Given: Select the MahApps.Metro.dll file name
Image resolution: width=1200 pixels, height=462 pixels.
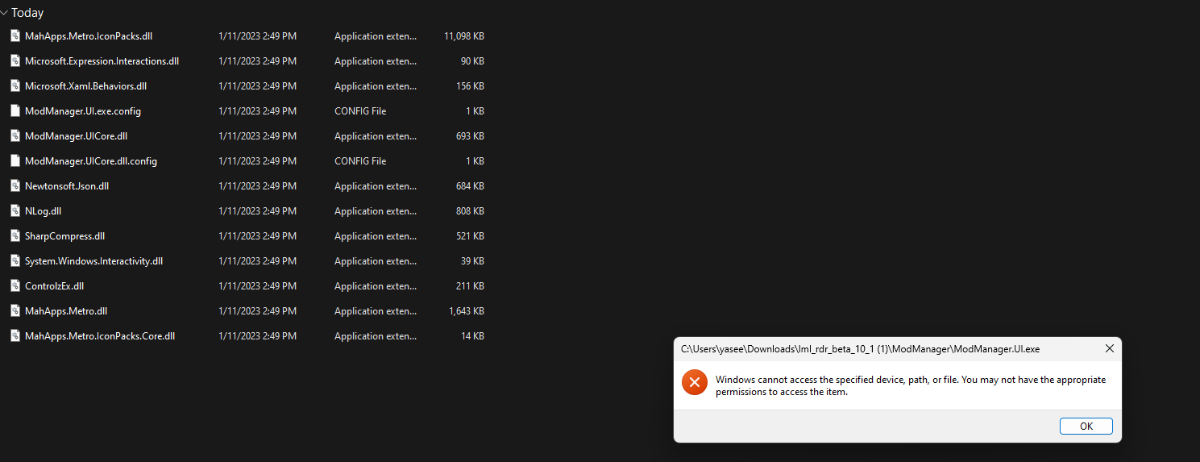Looking at the screenshot, I should pyautogui.click(x=66, y=311).
